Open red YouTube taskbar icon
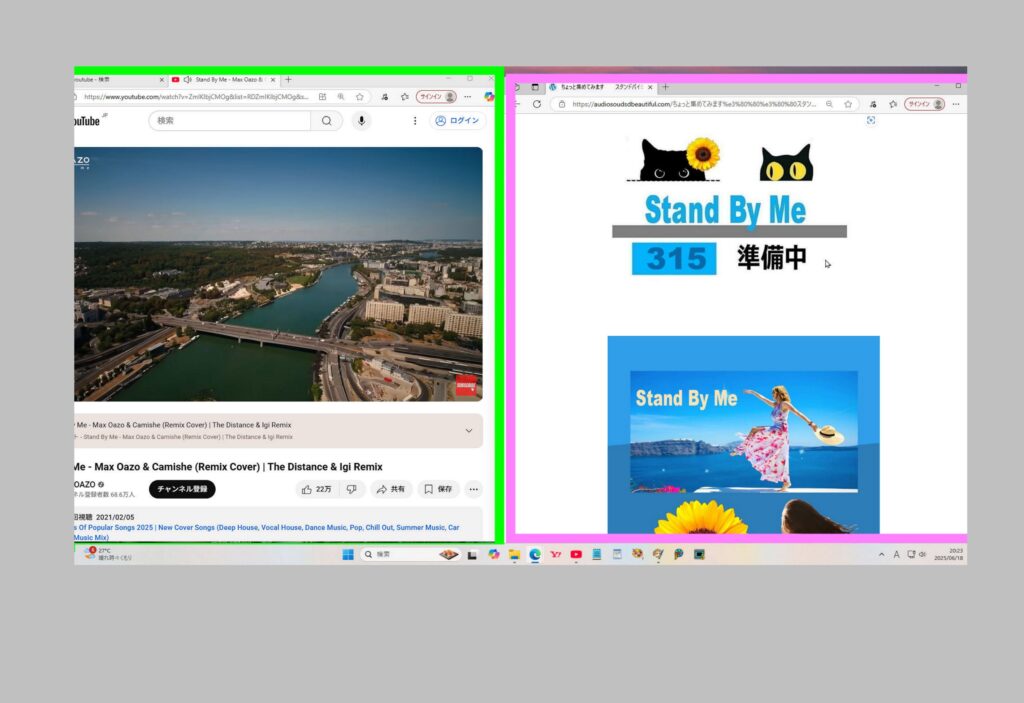1024x703 pixels. click(576, 555)
